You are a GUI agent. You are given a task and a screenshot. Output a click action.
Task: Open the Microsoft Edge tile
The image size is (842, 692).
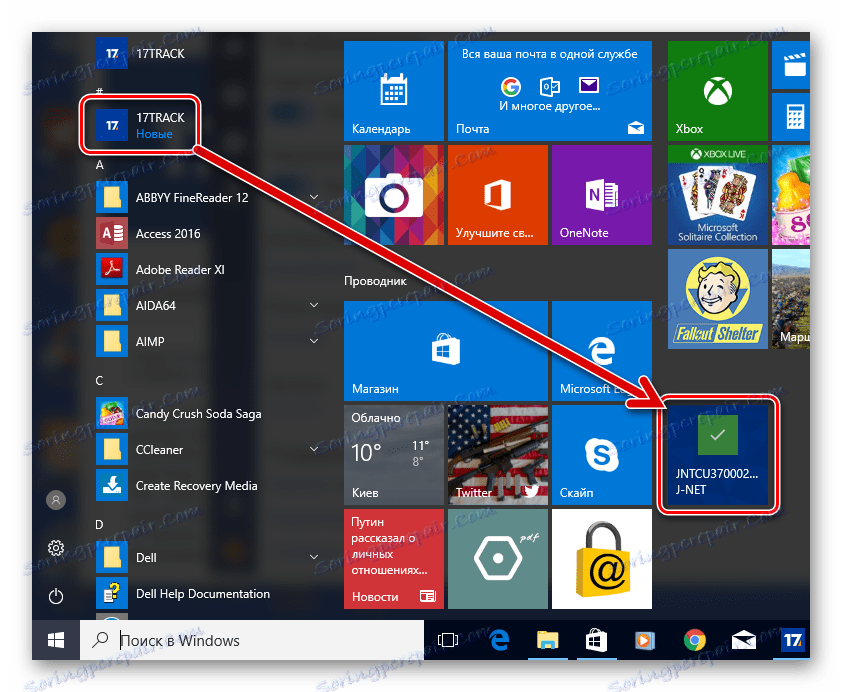pos(601,352)
